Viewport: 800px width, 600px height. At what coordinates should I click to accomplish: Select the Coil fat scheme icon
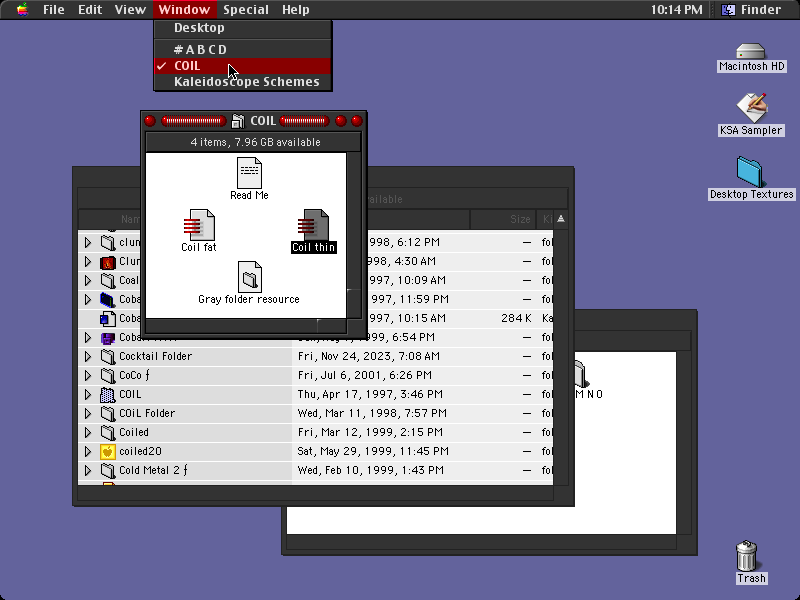pos(199,225)
